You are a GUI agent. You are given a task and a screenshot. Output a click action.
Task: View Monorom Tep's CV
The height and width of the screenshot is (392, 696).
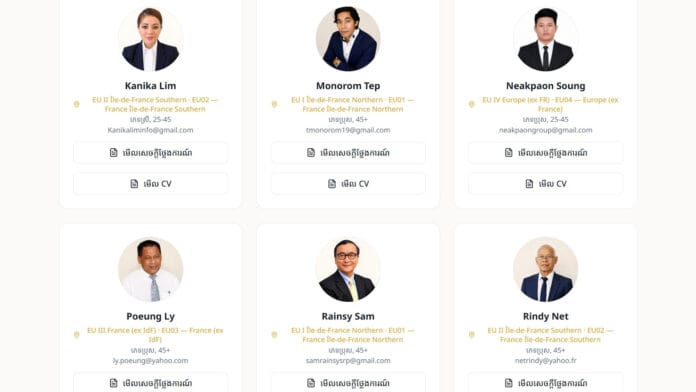click(348, 184)
